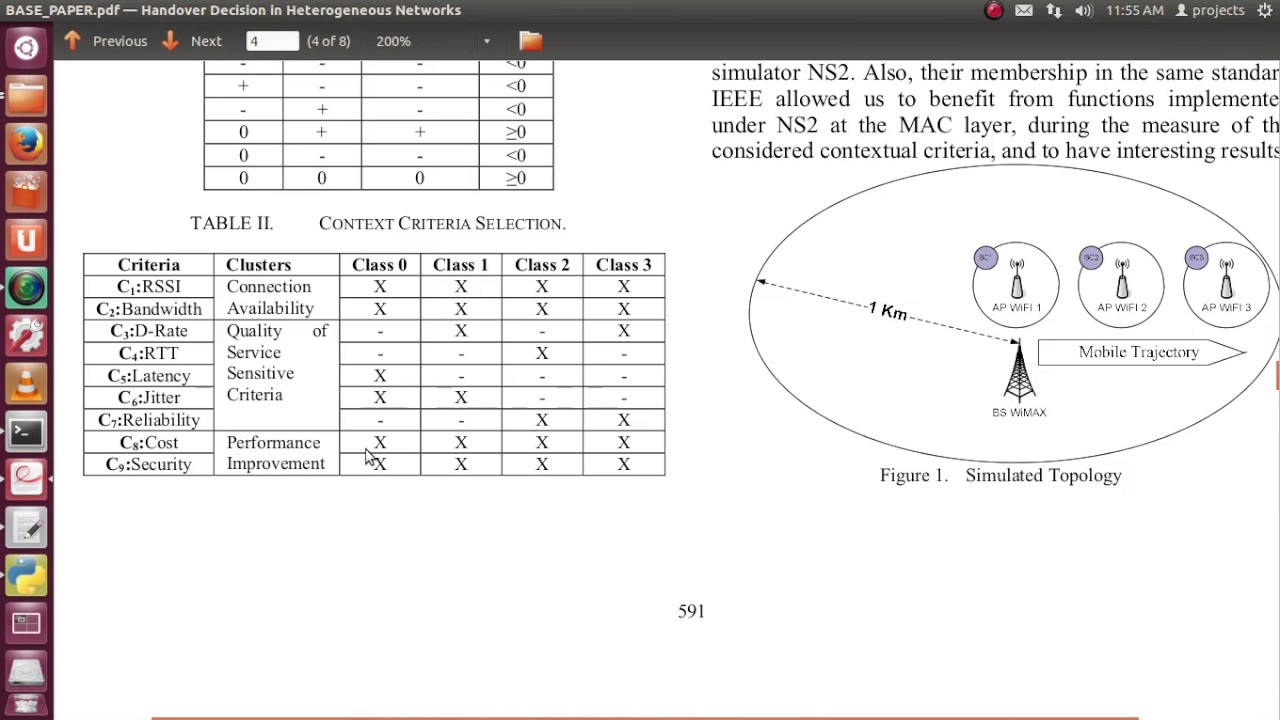This screenshot has height=720, width=1280.
Task: Click the C6:Jitter table row label
Action: [x=149, y=398]
